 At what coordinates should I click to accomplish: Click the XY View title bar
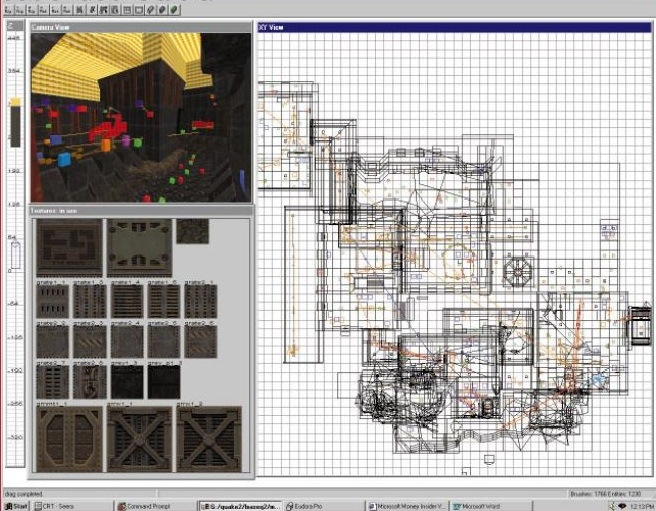[x=454, y=27]
